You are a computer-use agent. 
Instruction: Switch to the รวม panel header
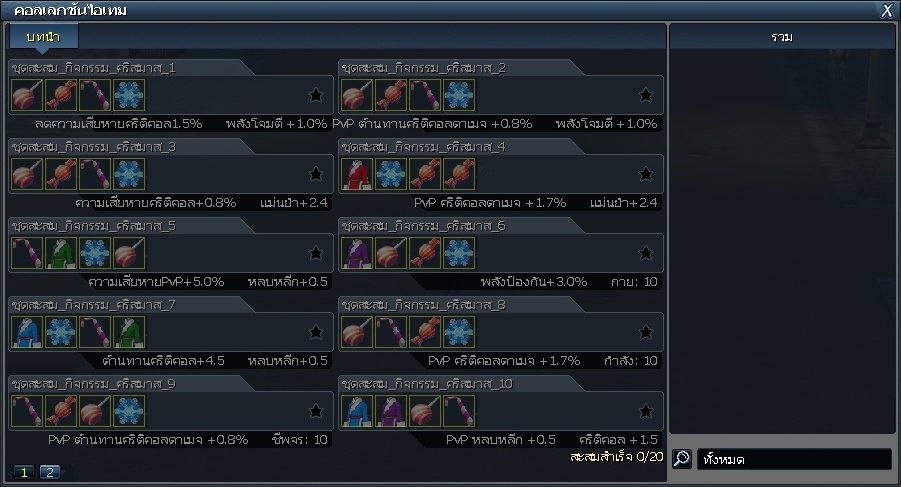click(x=782, y=37)
